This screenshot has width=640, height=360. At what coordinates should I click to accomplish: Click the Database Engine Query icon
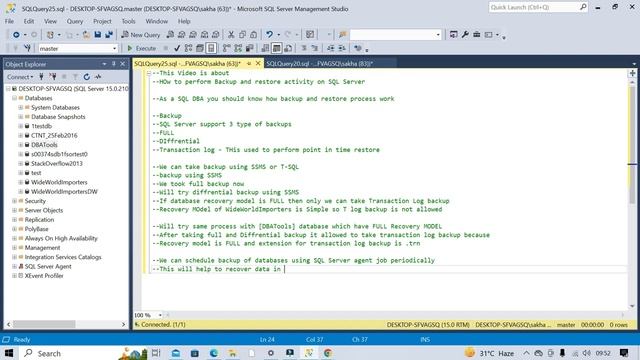coord(170,35)
